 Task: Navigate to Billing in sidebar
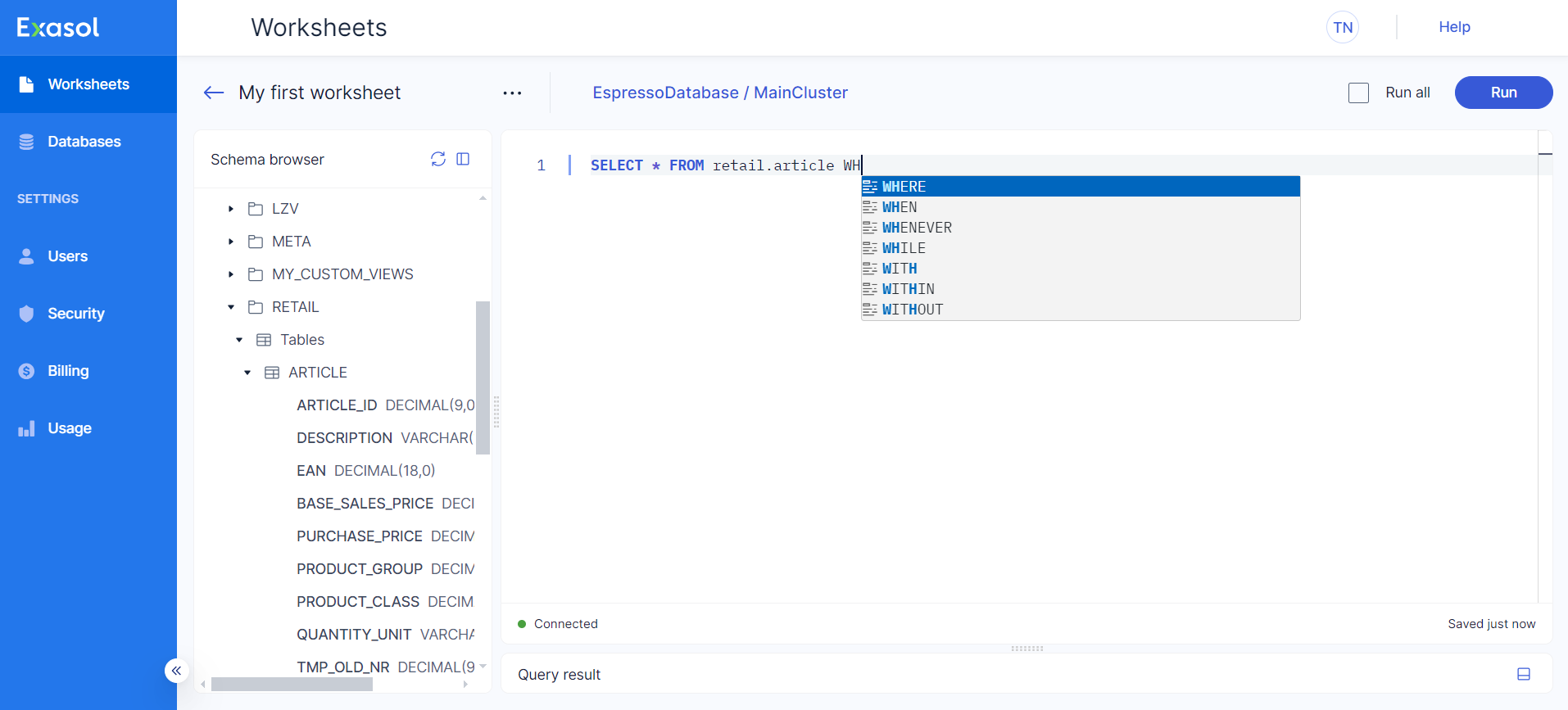(68, 371)
